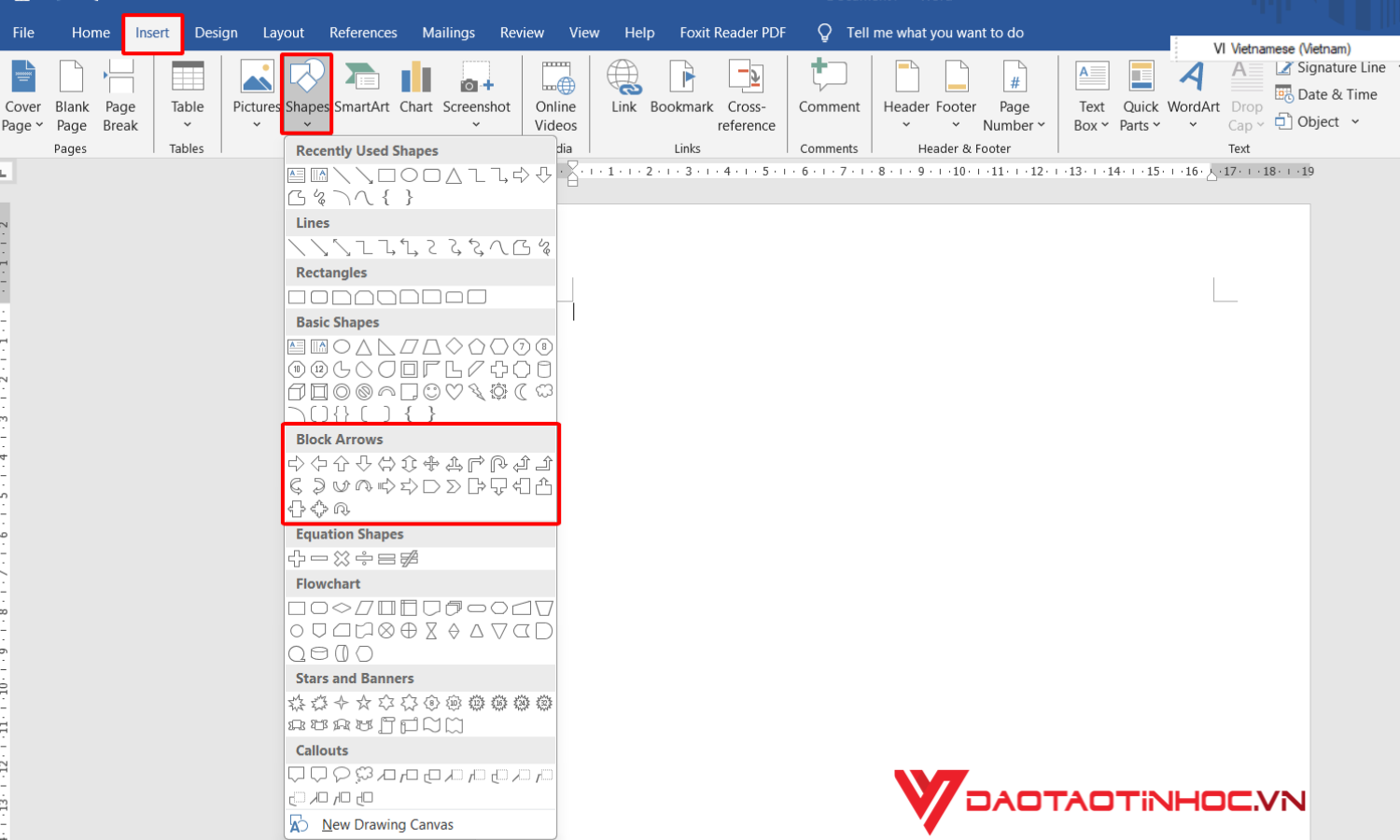Insert a Chart
The height and width of the screenshot is (840, 1400).
416,87
